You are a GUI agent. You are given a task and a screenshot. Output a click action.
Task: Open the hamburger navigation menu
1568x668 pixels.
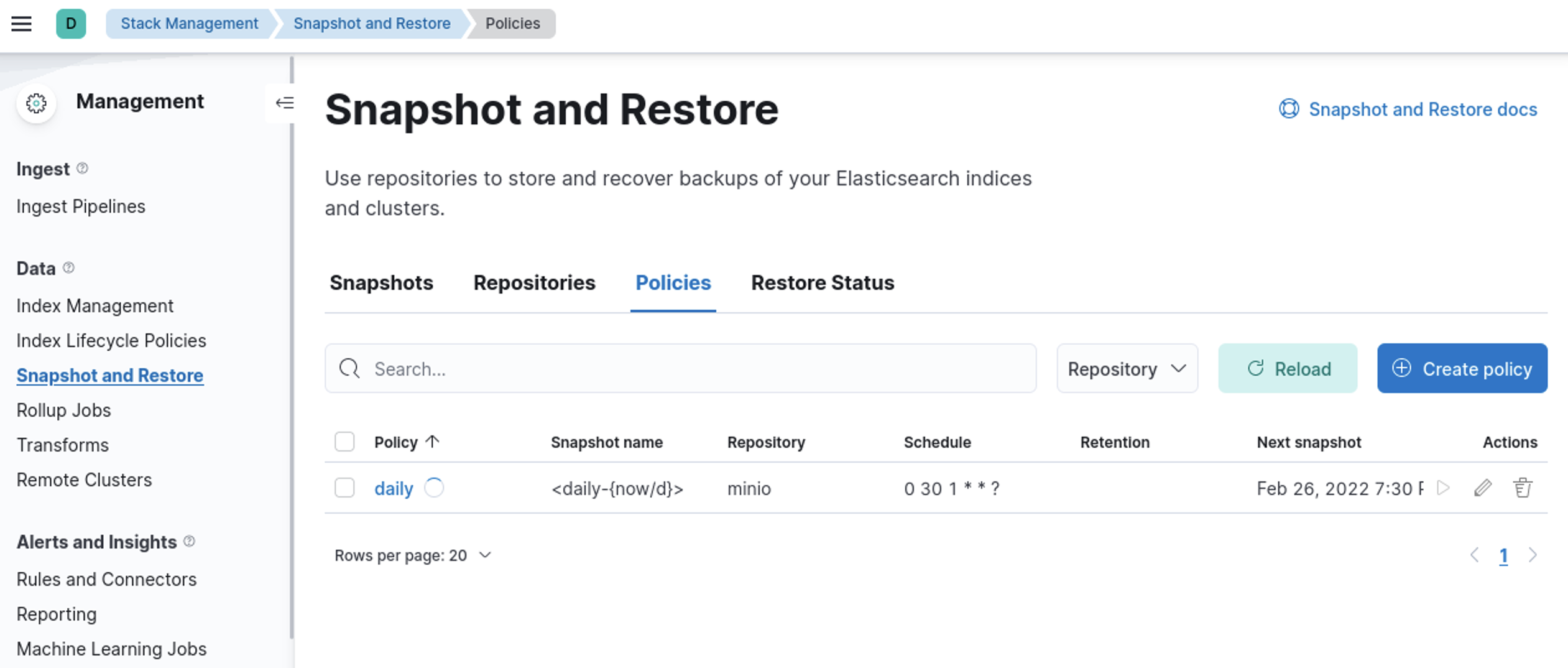pyautogui.click(x=21, y=24)
